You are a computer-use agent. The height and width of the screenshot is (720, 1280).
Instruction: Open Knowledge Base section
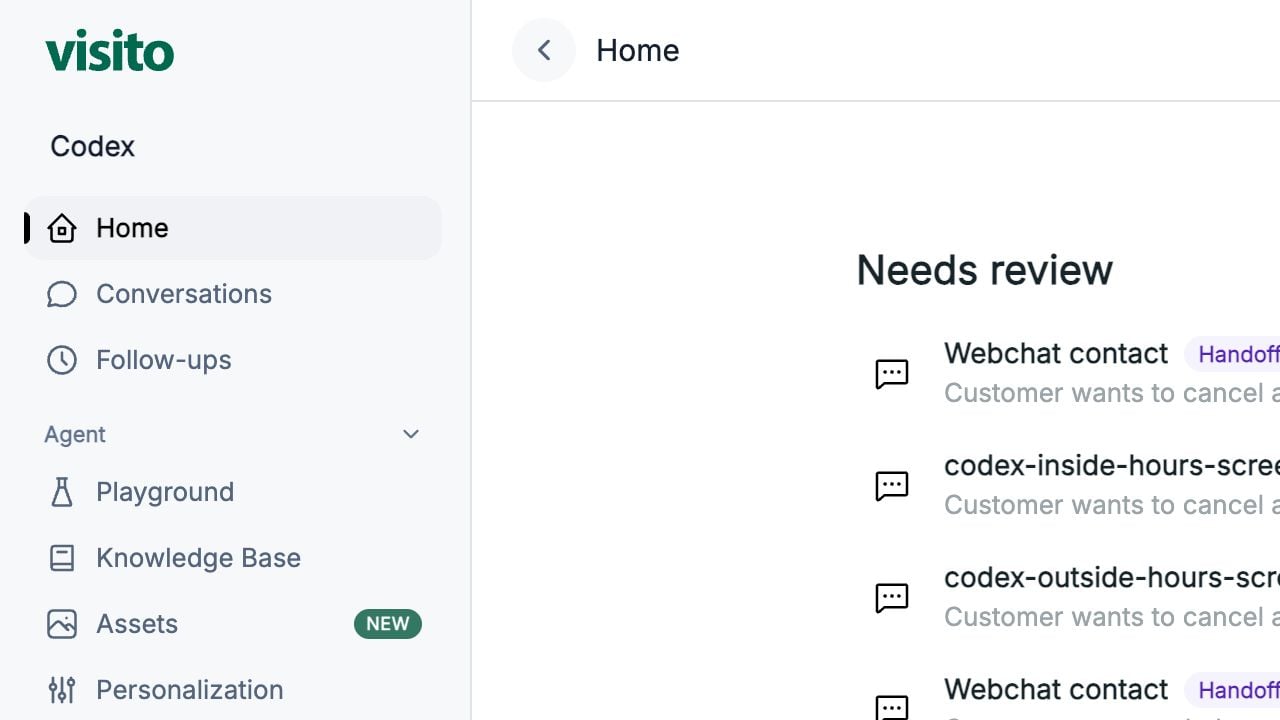(232, 558)
